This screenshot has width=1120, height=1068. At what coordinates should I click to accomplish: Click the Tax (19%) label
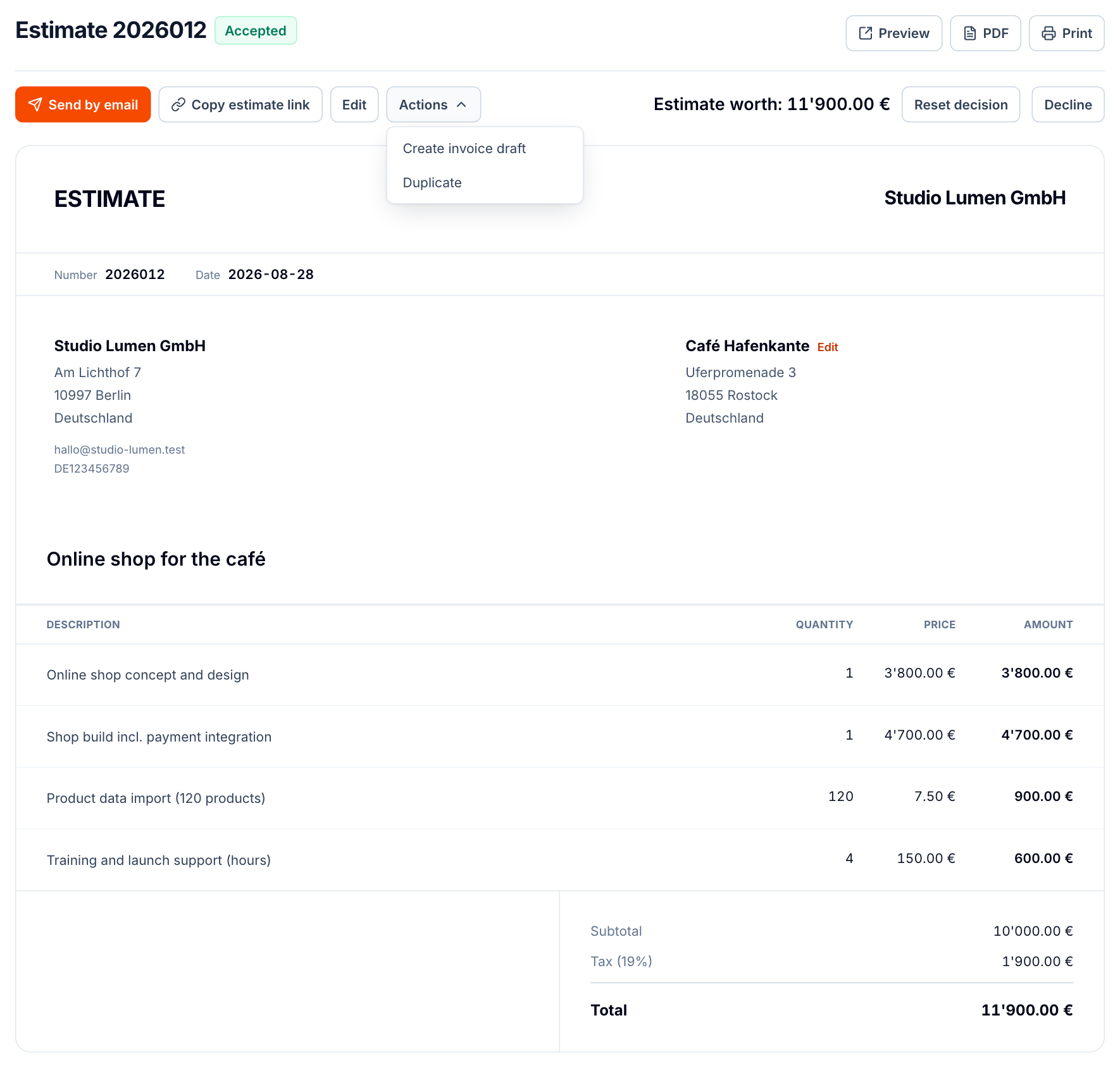(621, 961)
